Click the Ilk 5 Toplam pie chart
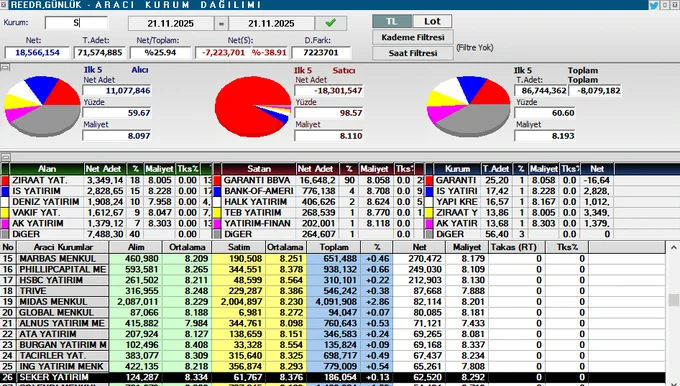This screenshot has height=386, width=680. [x=468, y=106]
